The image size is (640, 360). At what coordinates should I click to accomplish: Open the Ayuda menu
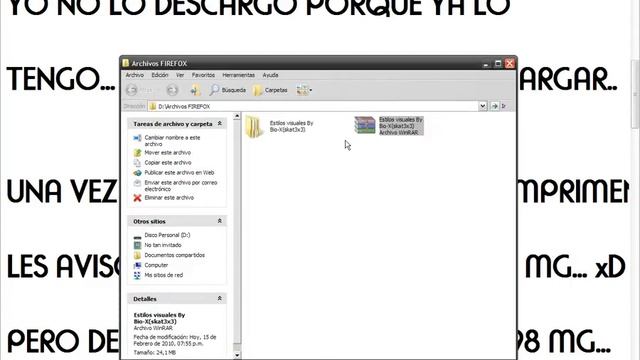[x=270, y=75]
